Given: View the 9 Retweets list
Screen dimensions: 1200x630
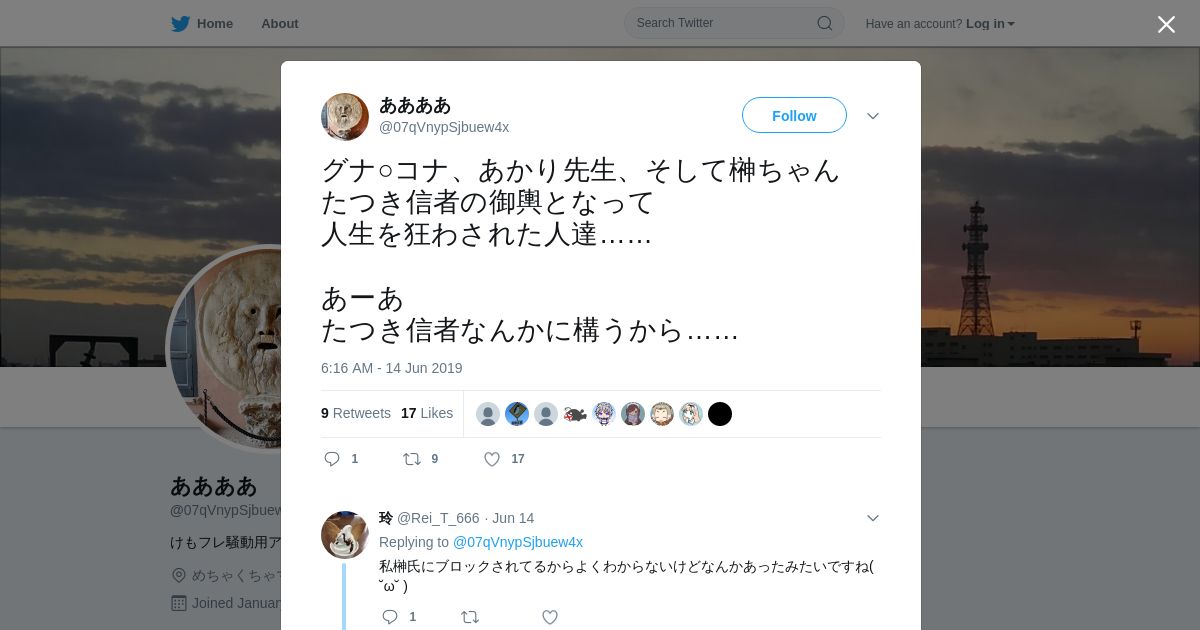Looking at the screenshot, I should [x=356, y=413].
